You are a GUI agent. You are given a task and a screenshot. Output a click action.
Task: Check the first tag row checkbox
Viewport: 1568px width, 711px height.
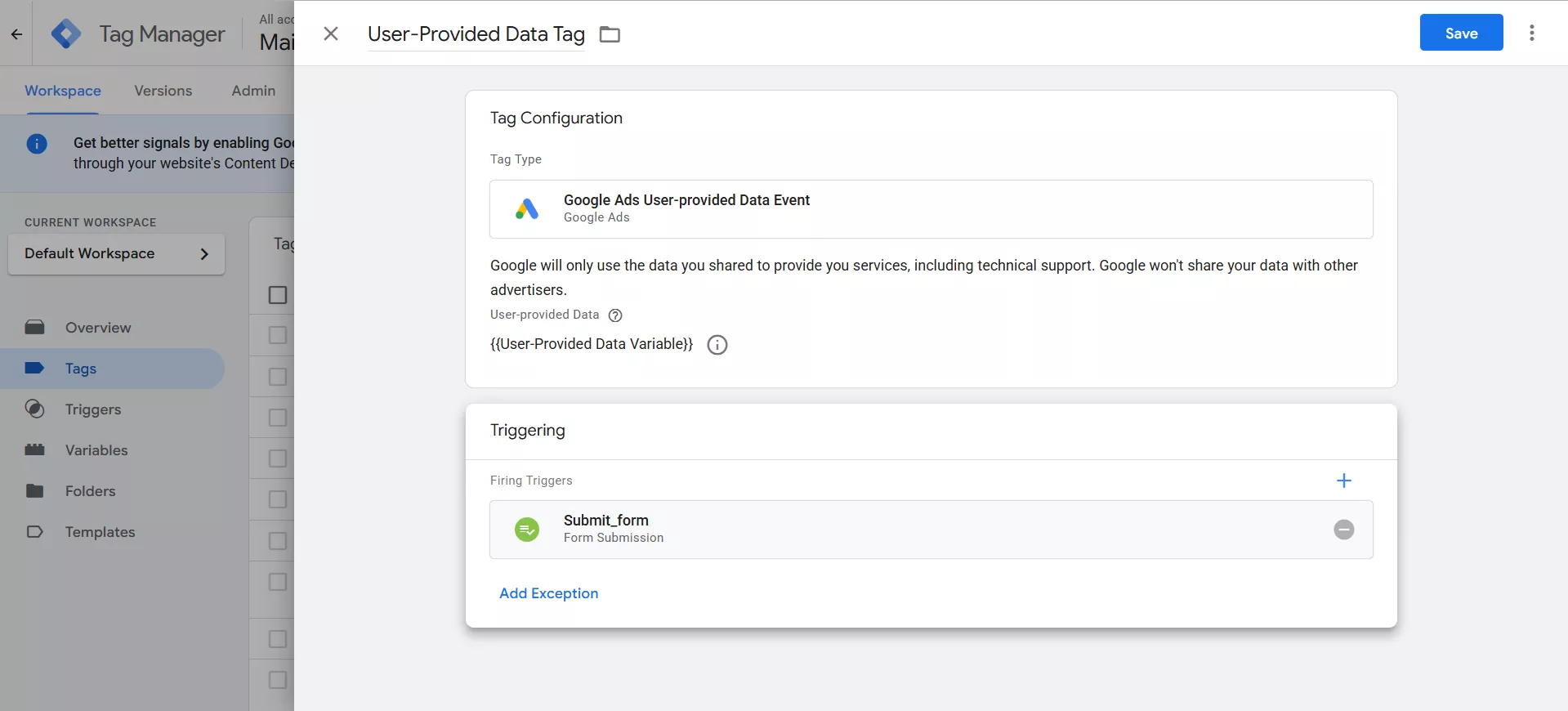coord(278,336)
